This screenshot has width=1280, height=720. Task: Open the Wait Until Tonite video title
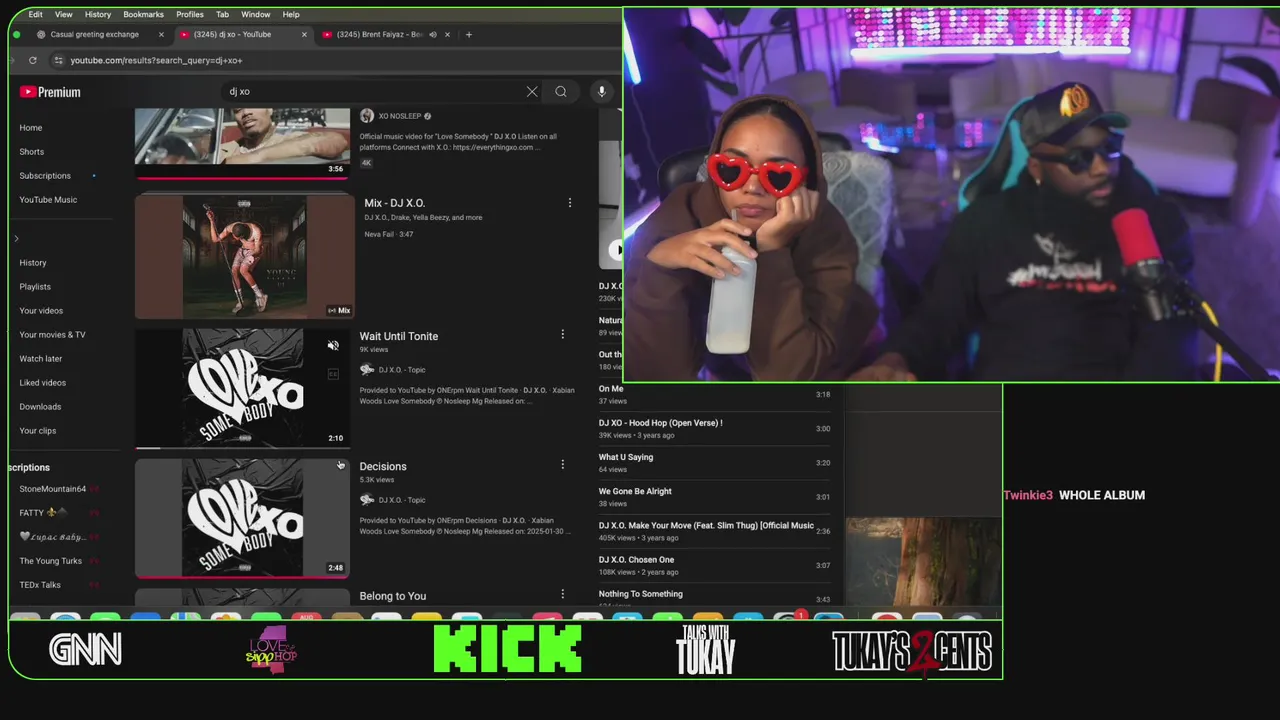(x=398, y=336)
